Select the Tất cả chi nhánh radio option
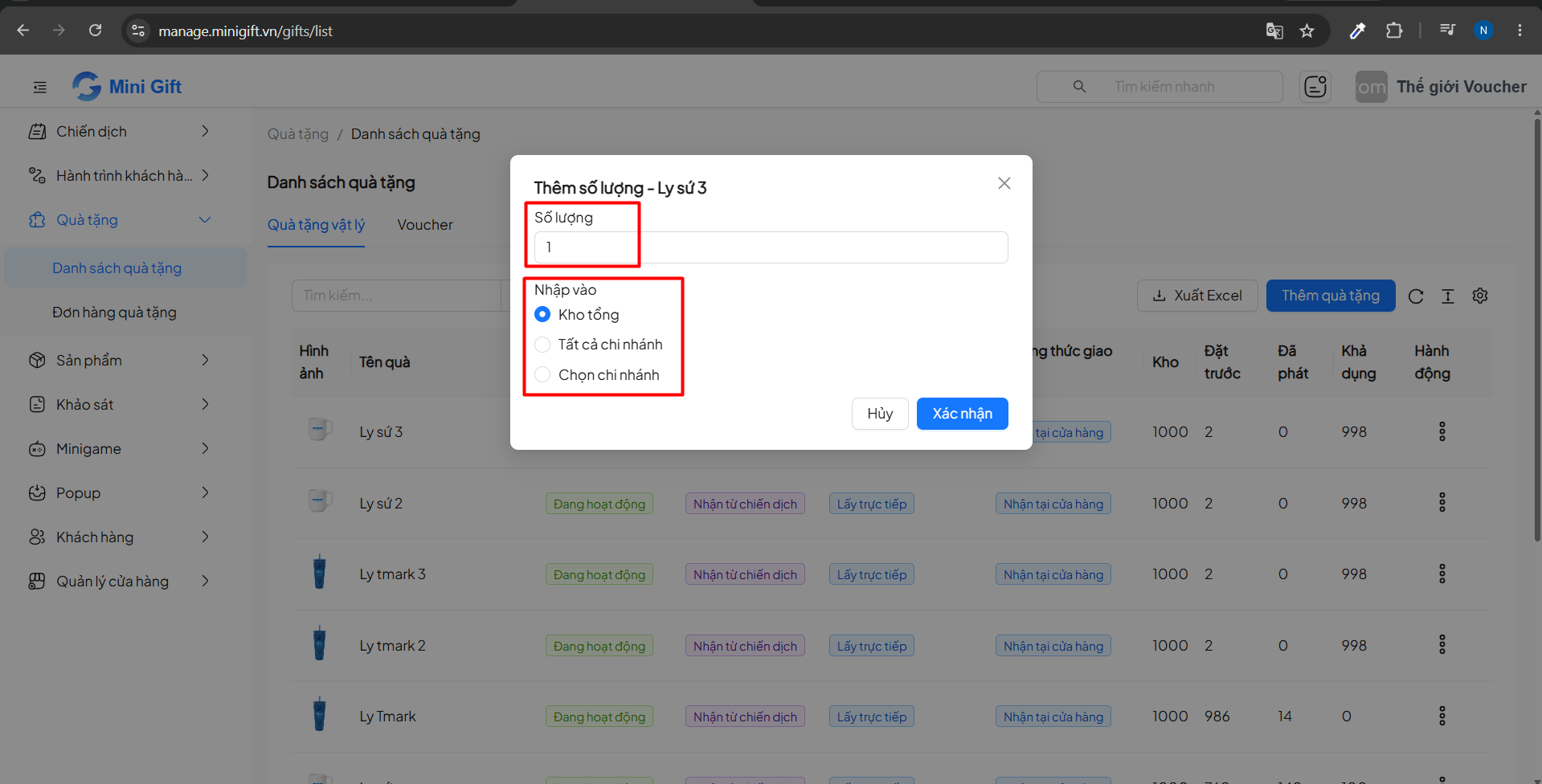 point(542,345)
